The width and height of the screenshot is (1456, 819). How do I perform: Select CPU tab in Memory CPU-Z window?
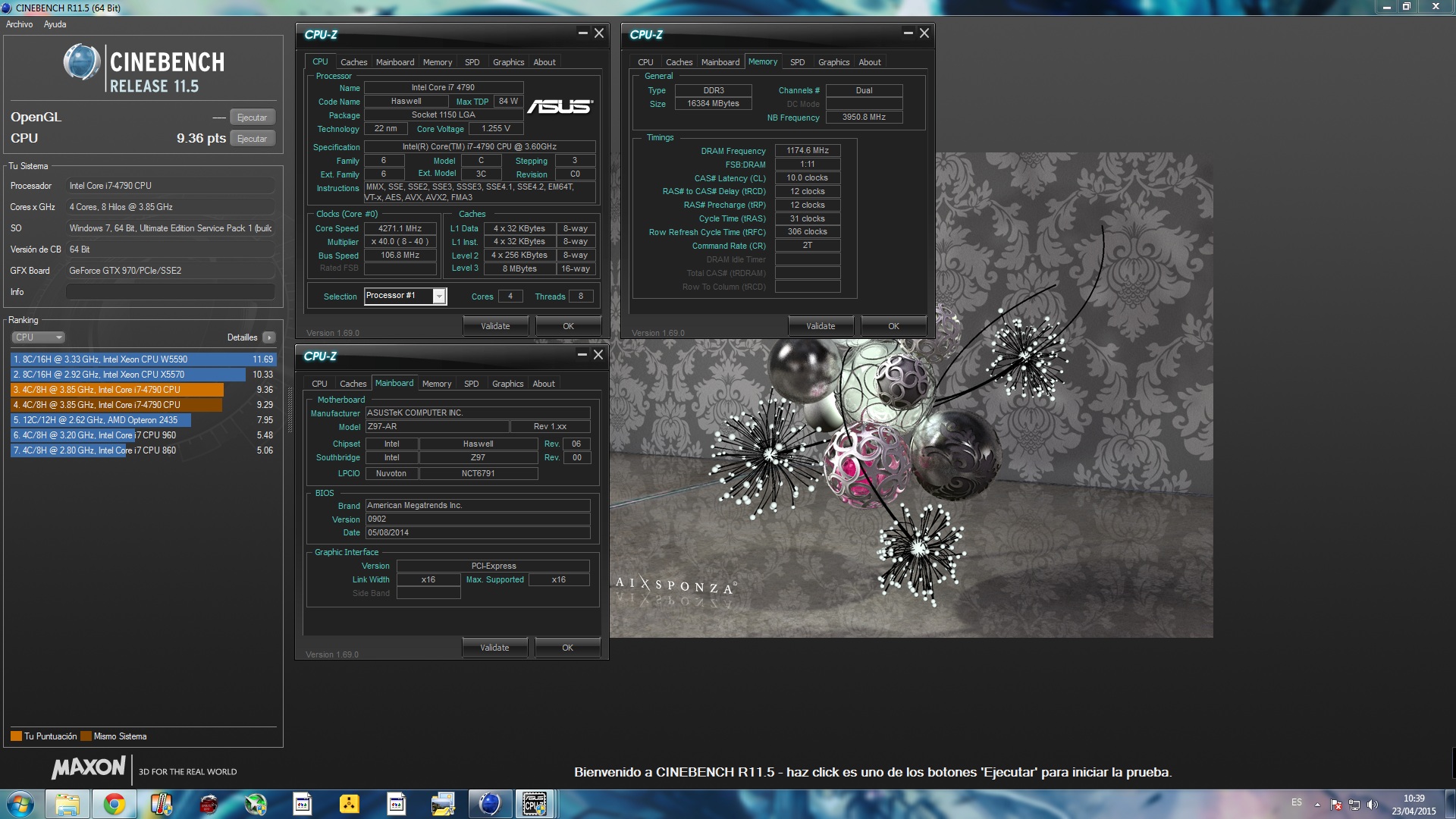pos(645,62)
